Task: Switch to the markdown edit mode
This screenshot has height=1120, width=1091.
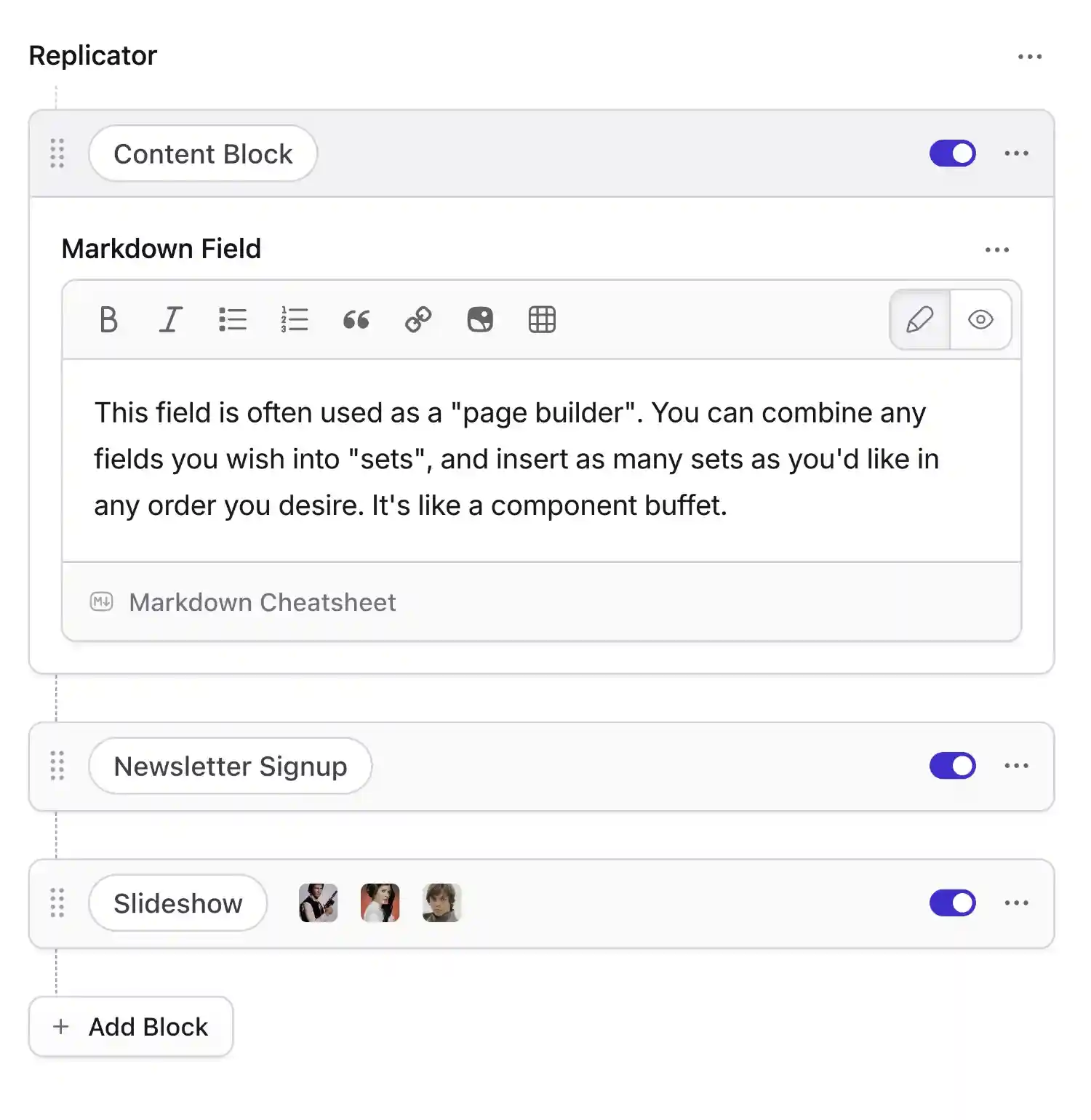Action: pyautogui.click(x=919, y=319)
